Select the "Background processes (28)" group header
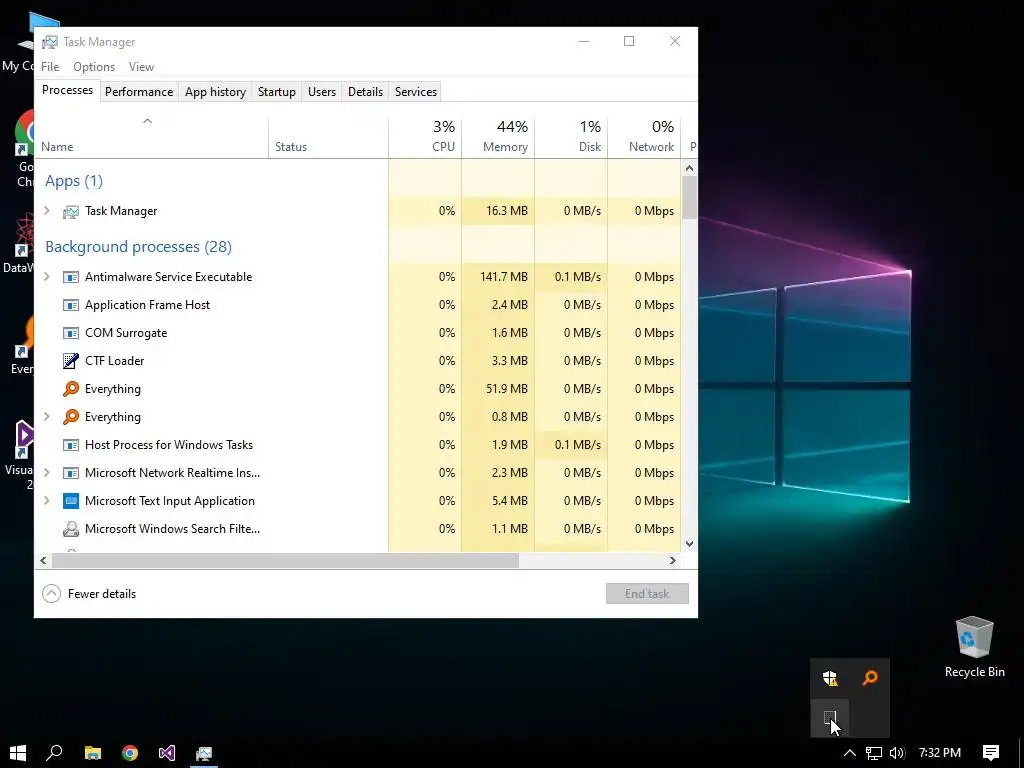Image resolution: width=1024 pixels, height=768 pixels. [138, 247]
